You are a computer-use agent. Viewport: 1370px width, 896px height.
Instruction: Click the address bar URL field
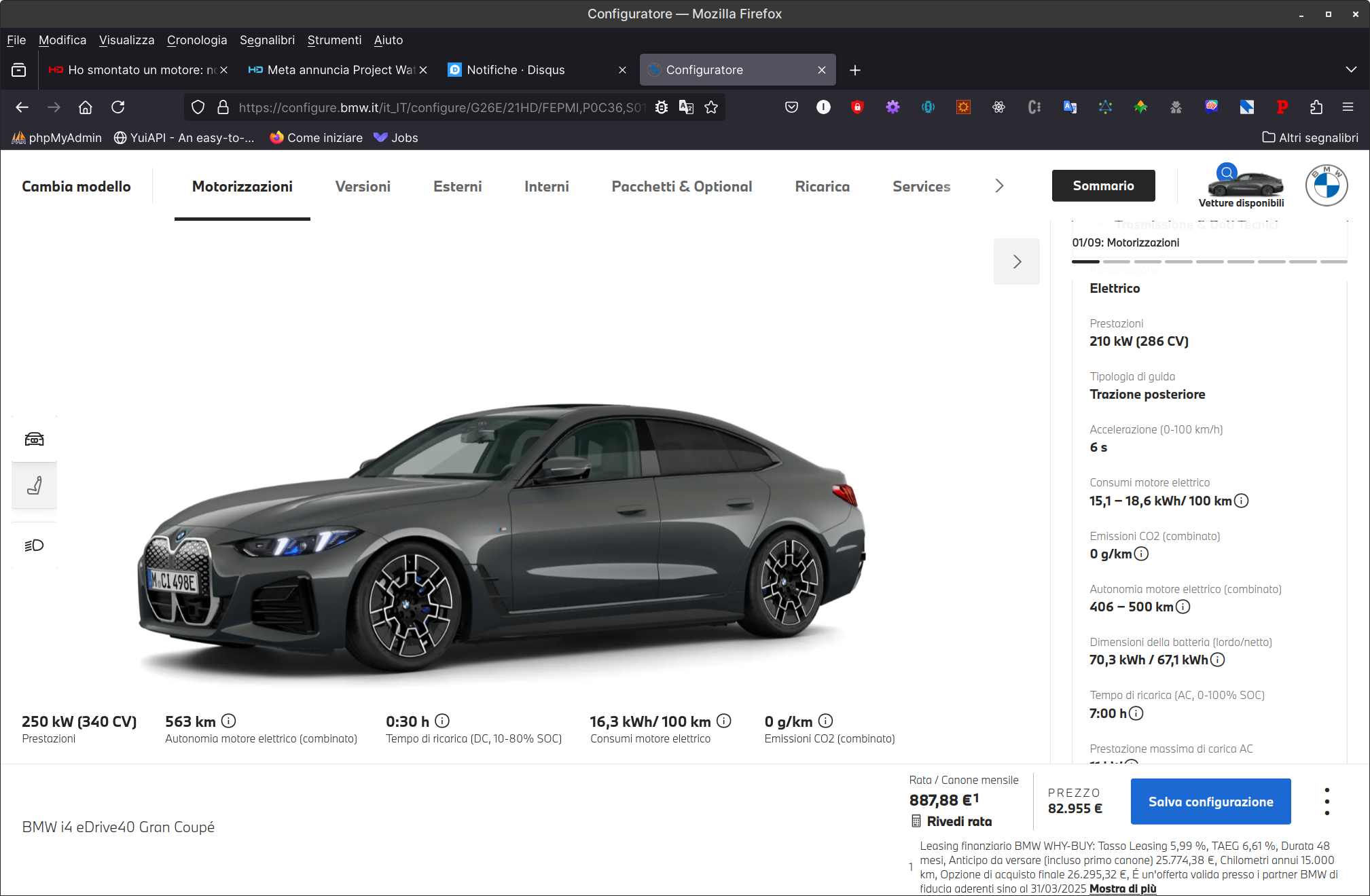[x=441, y=107]
